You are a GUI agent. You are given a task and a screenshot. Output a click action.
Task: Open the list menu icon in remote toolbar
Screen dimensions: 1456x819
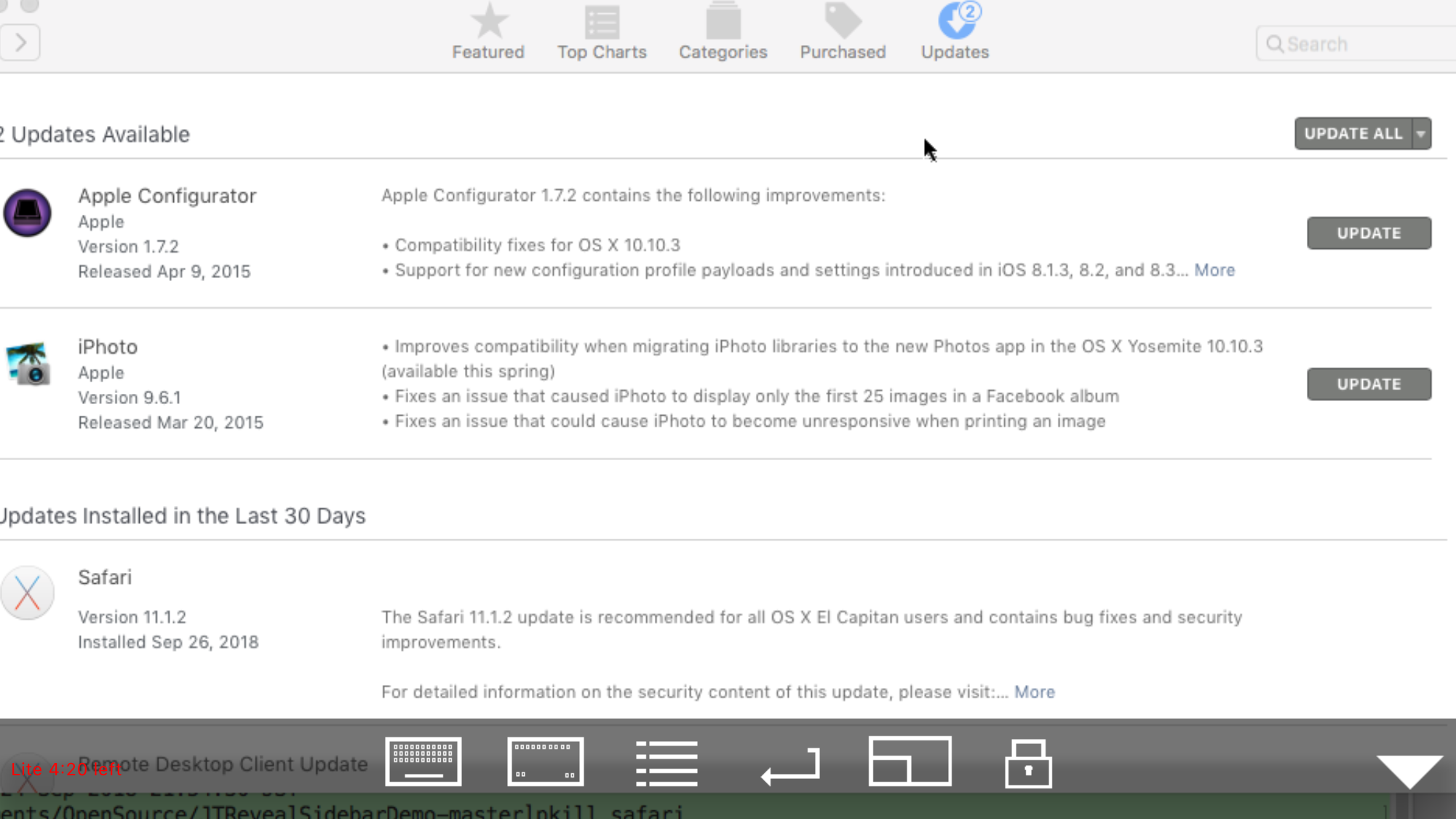coord(667,763)
